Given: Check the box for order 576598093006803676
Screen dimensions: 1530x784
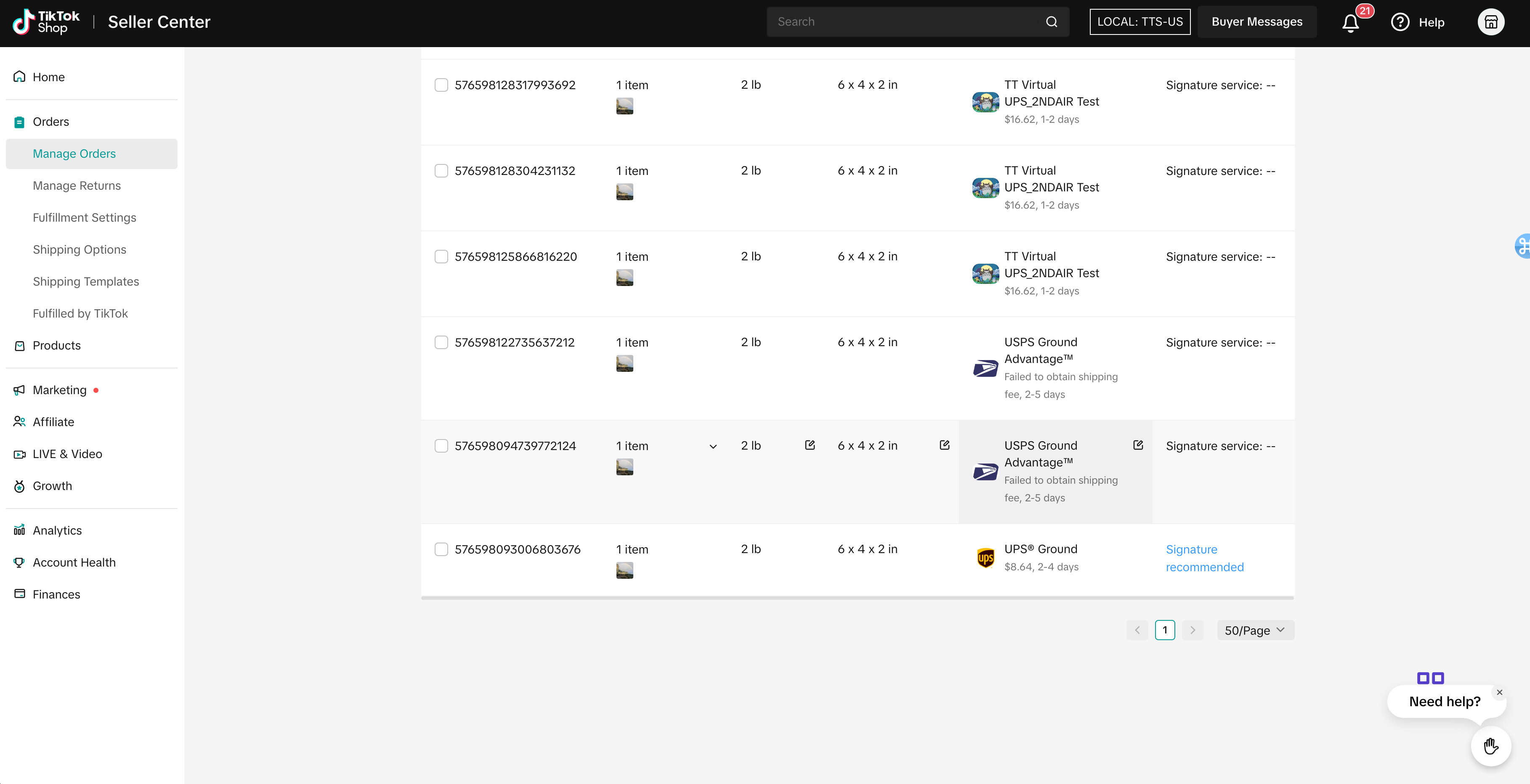Looking at the screenshot, I should tap(441, 549).
